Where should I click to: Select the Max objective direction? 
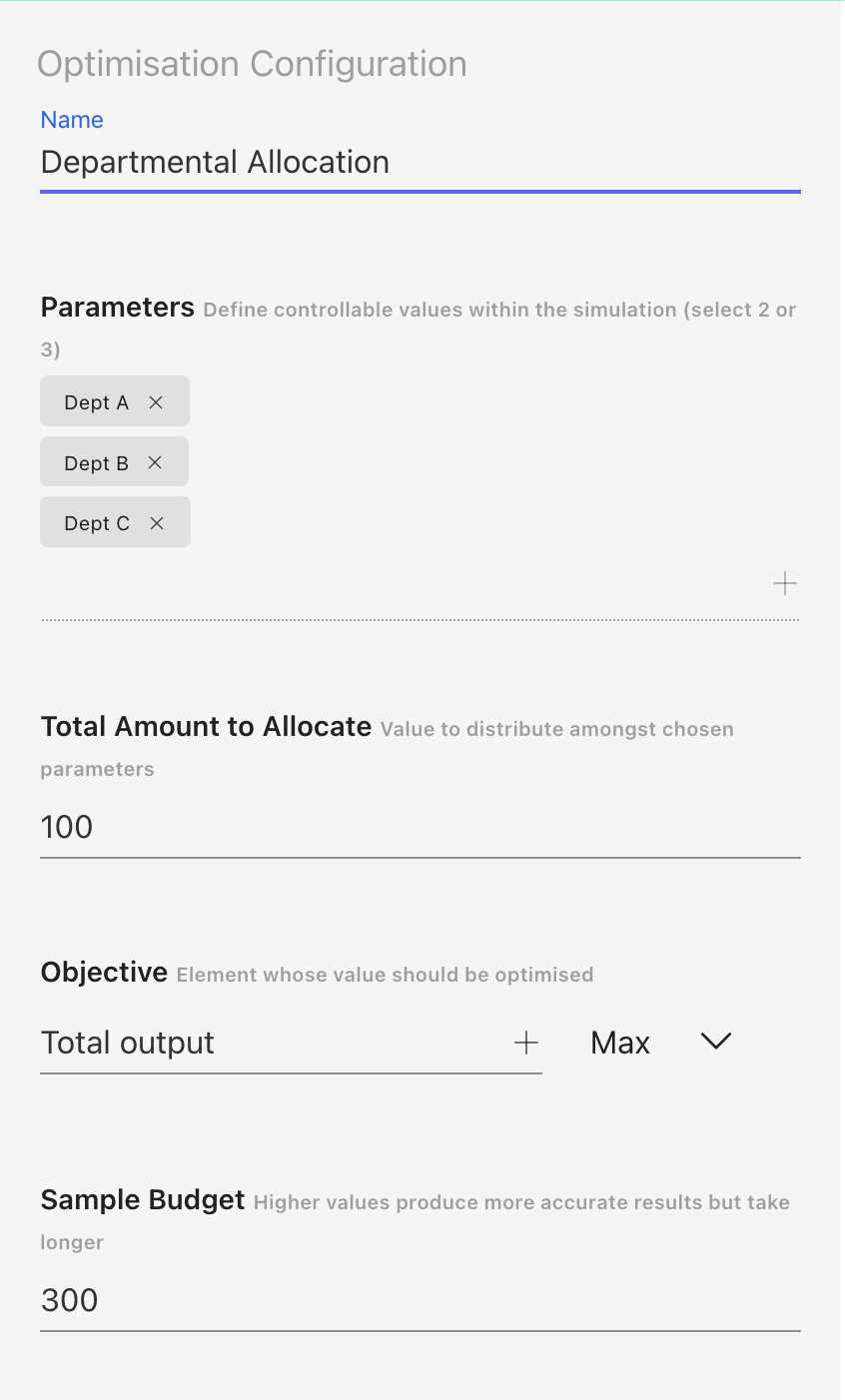coord(620,1043)
